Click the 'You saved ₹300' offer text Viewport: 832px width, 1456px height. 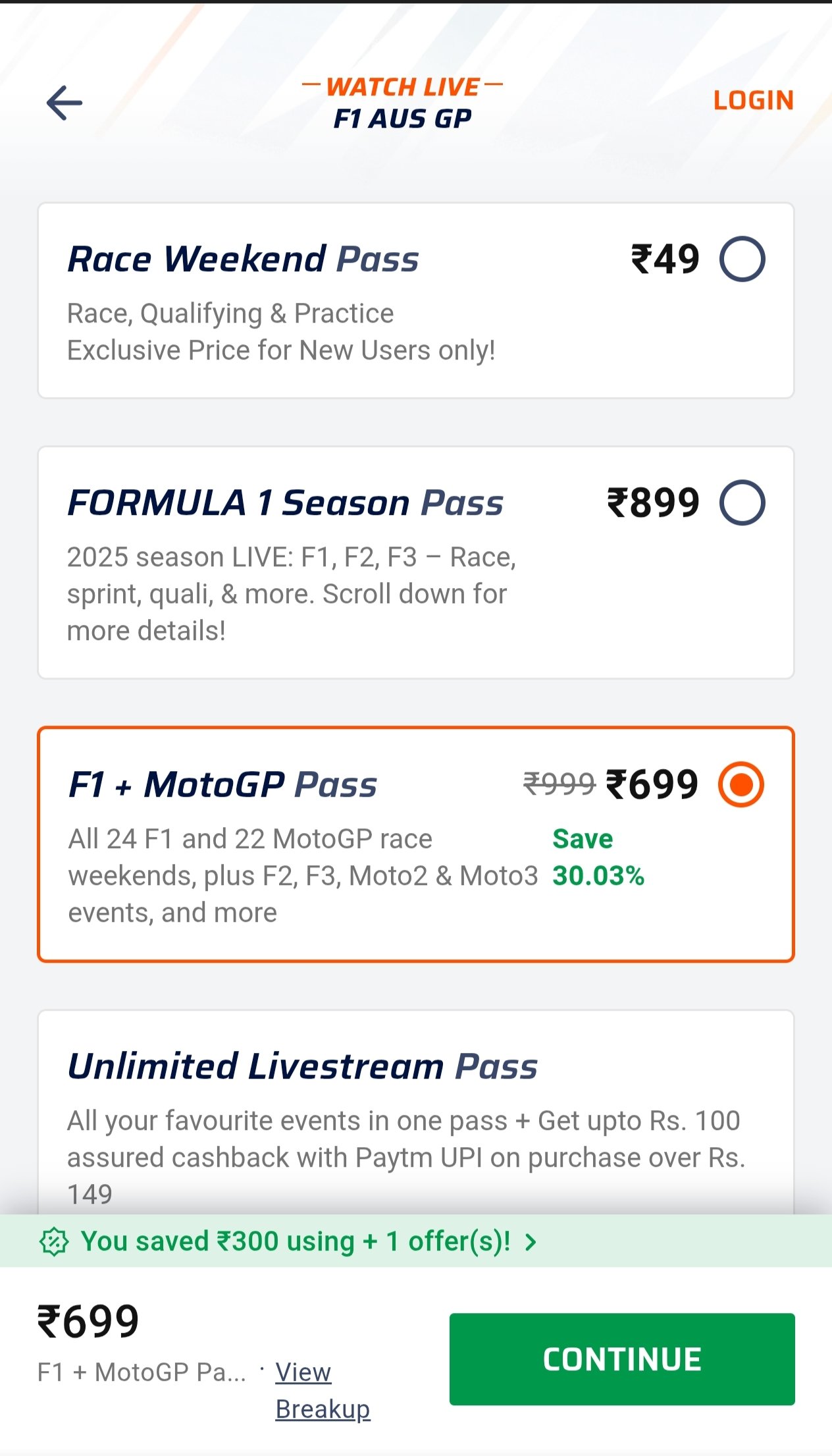[x=296, y=1241]
